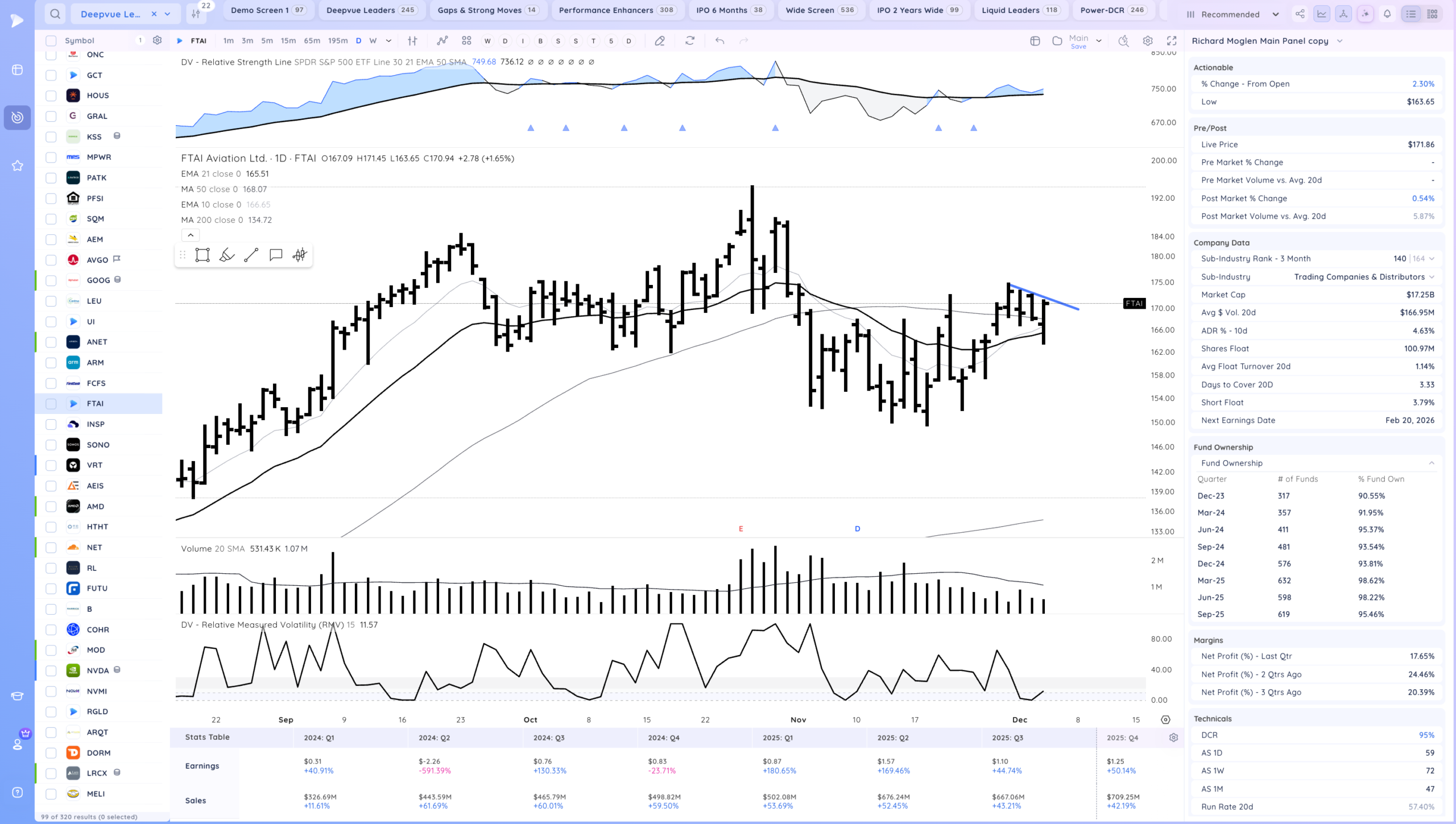Screen dimensions: 1456x824
Task: Click the refresh chart icon
Action: [x=690, y=41]
